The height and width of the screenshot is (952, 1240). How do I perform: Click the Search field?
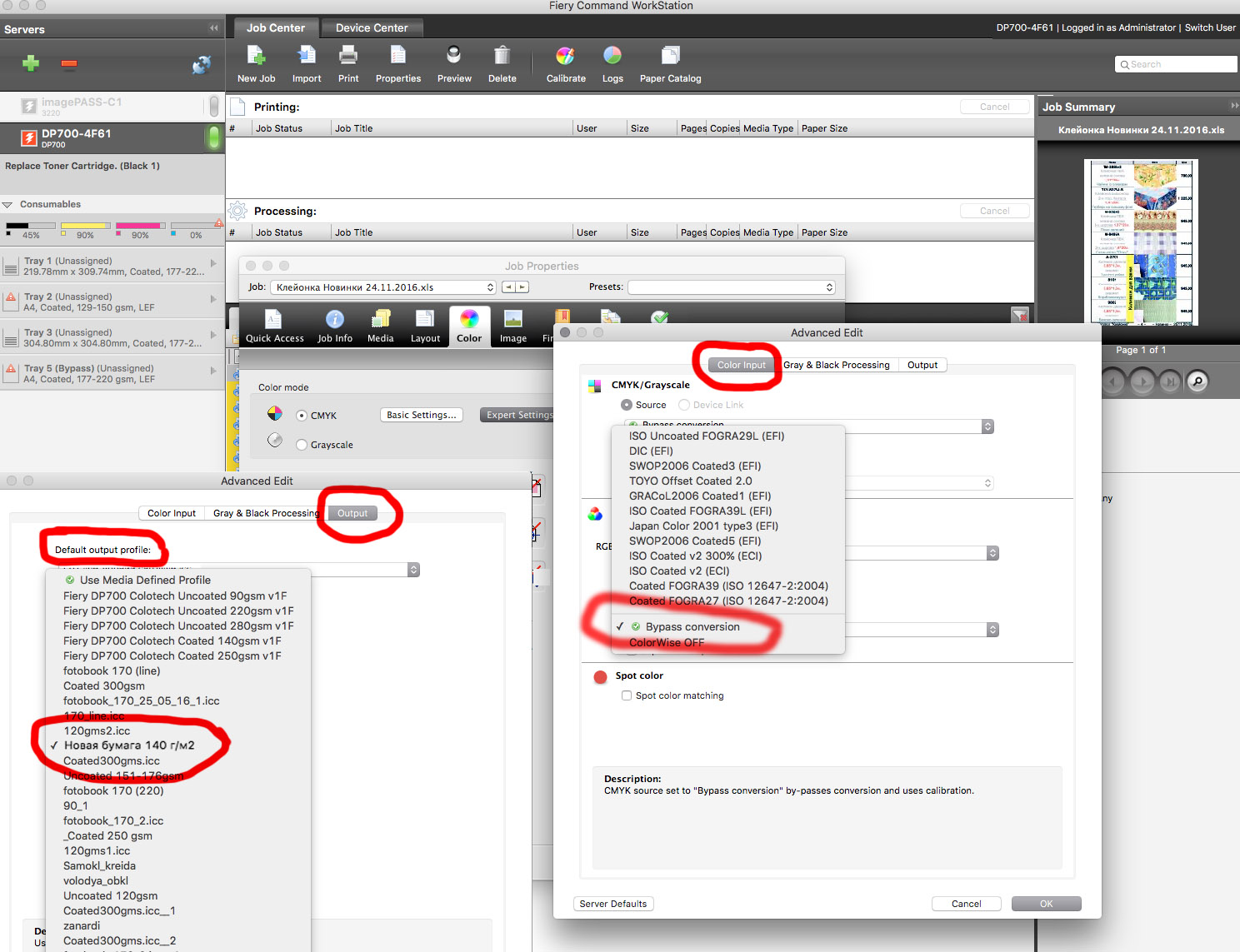1176,64
